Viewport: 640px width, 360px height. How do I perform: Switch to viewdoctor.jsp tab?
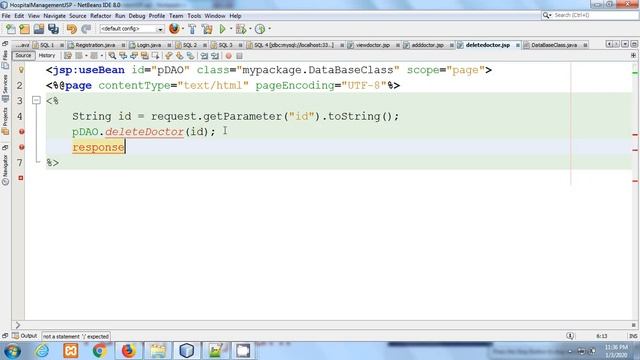(x=373, y=45)
